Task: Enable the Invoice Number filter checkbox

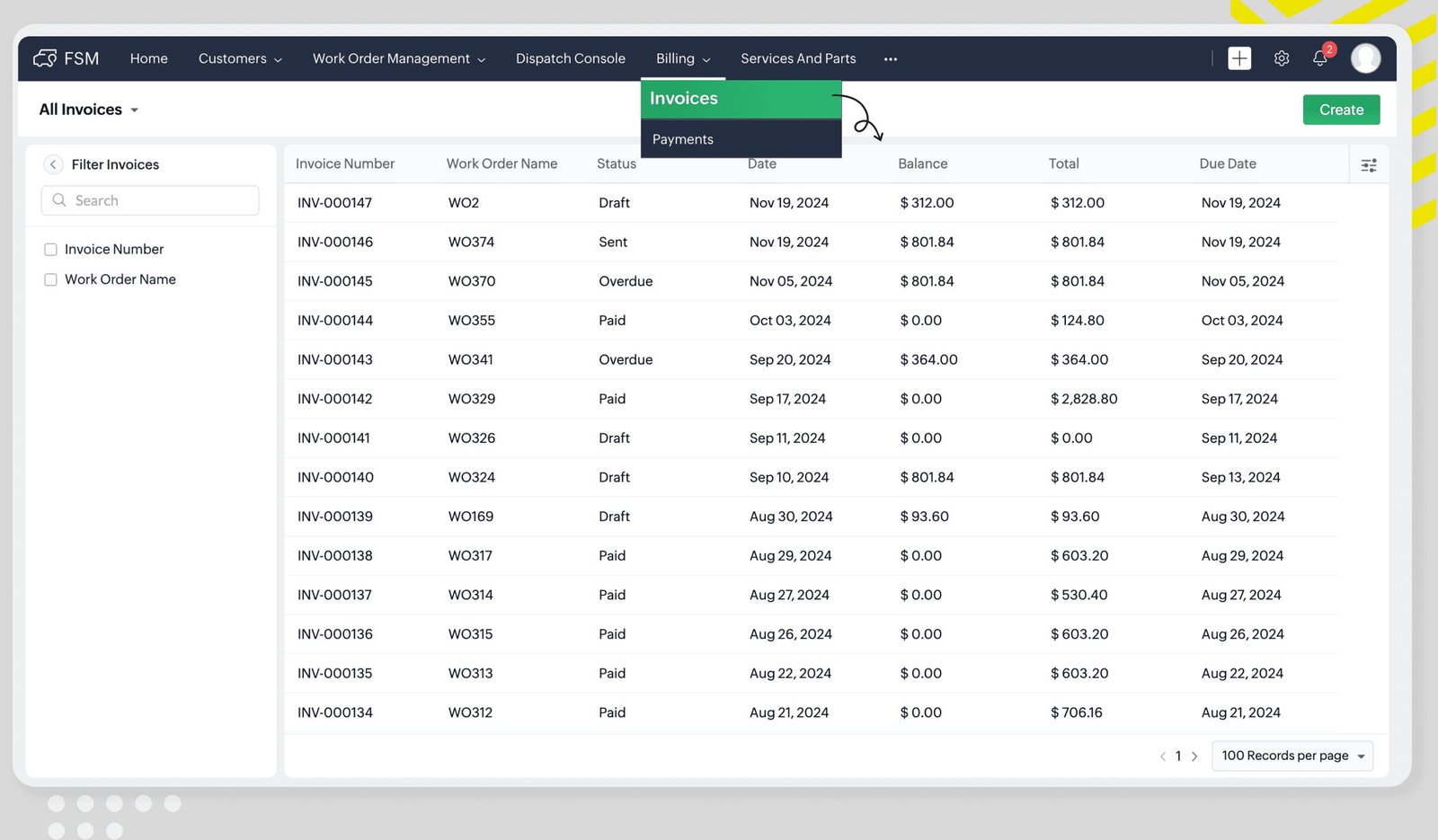Action: [51, 250]
